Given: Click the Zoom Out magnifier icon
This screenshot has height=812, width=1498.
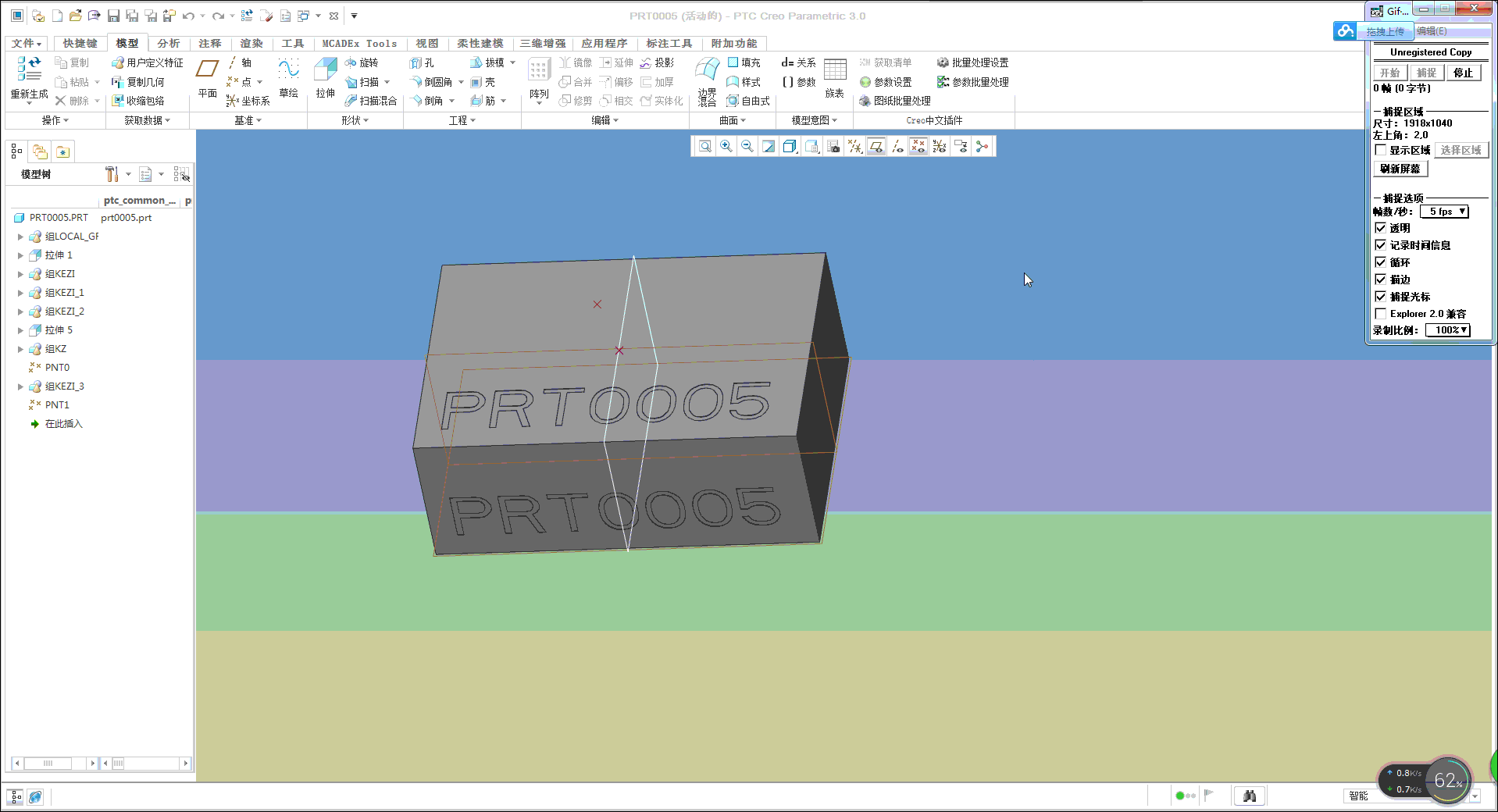Looking at the screenshot, I should (747, 146).
